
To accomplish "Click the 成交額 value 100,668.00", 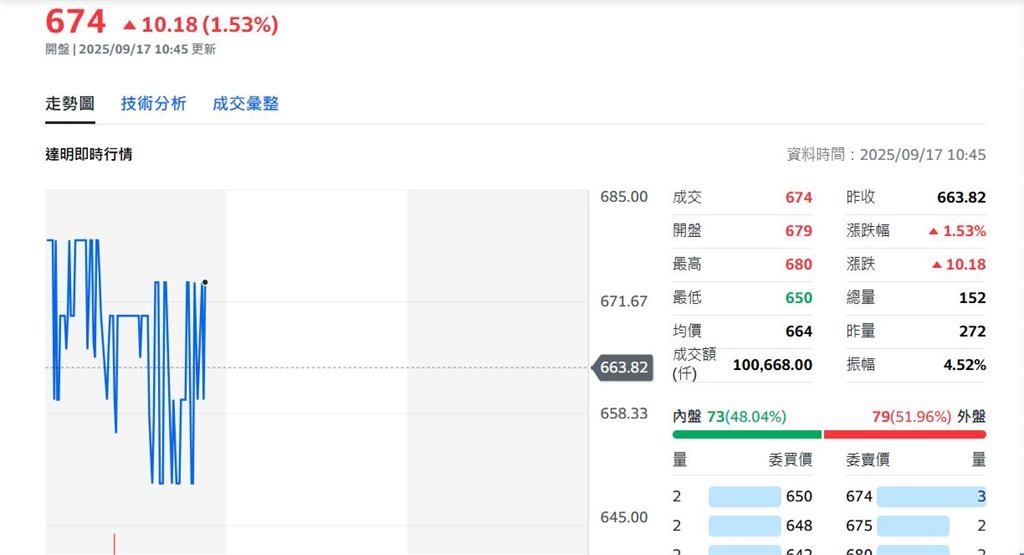I will (x=772, y=365).
